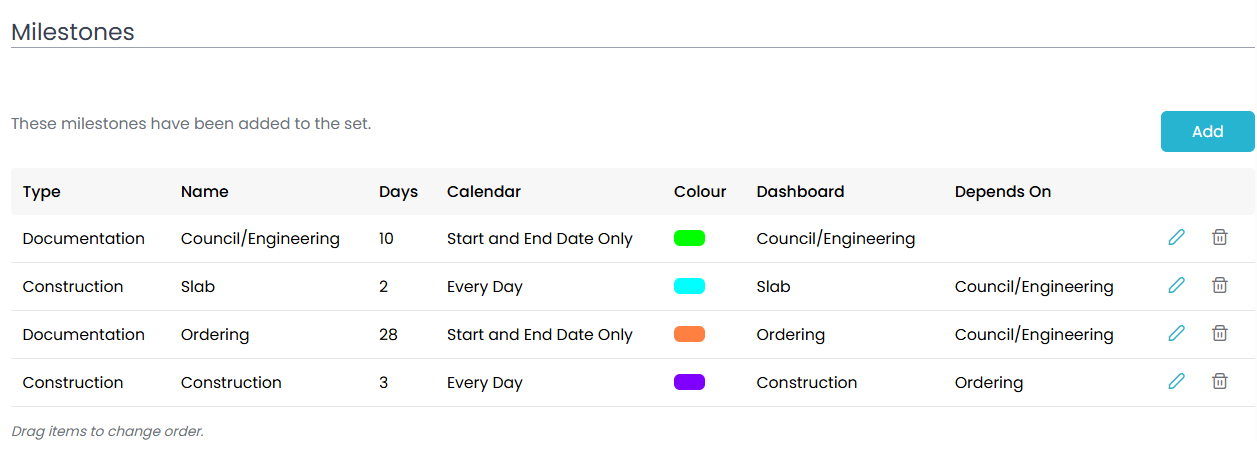The width and height of the screenshot is (1257, 465).
Task: Delete the last row Construction milestone
Action: (1219, 381)
